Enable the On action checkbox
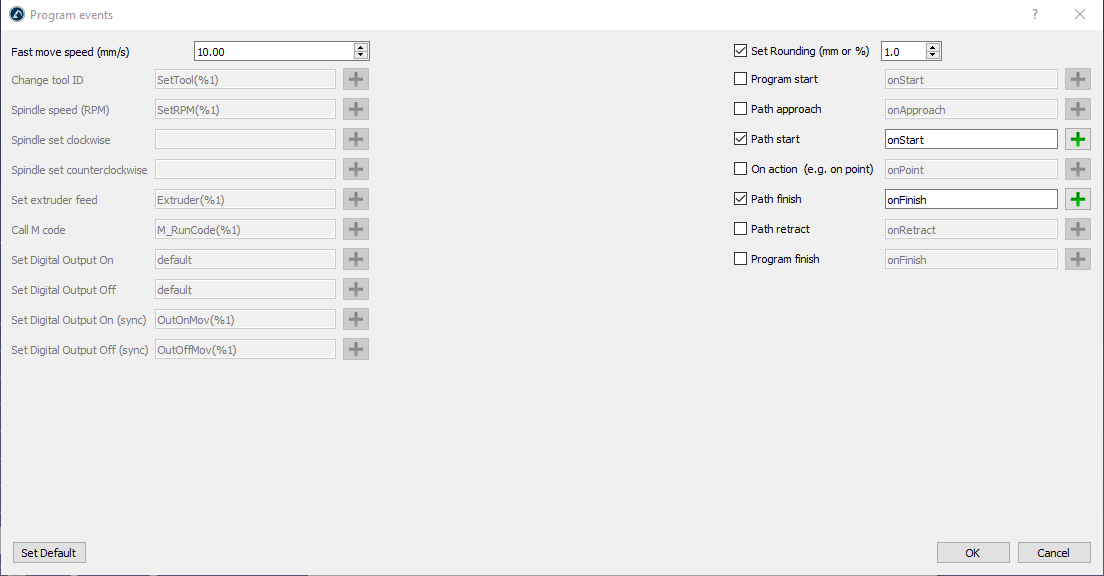Image resolution: width=1104 pixels, height=576 pixels. pos(741,169)
